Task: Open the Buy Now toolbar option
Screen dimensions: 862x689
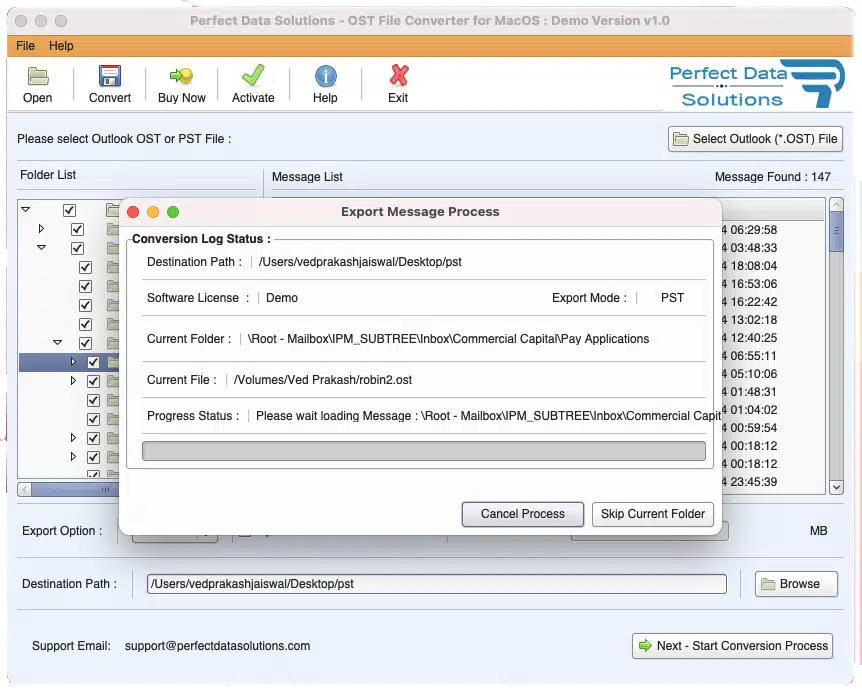Action: [x=181, y=84]
